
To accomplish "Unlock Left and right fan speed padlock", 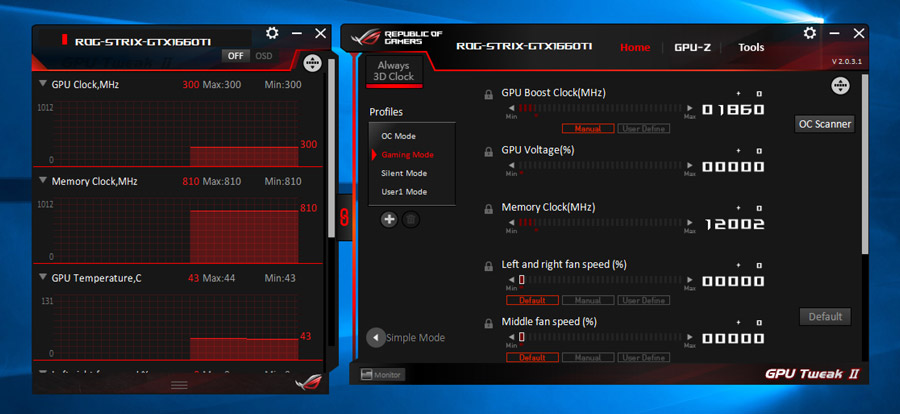I will pos(488,266).
